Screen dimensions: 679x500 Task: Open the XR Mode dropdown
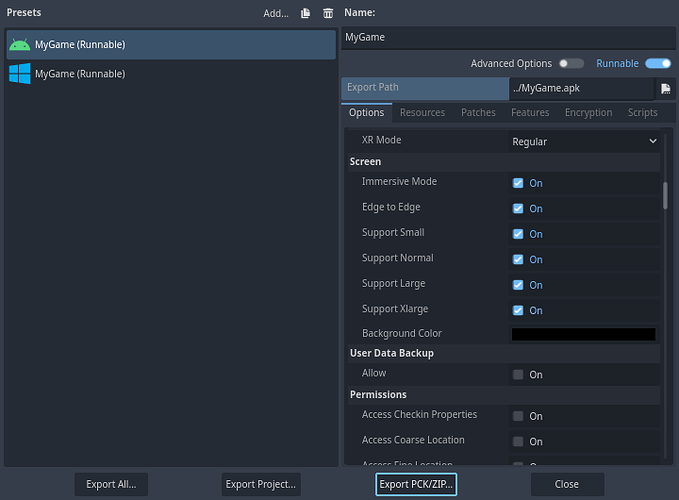[583, 142]
